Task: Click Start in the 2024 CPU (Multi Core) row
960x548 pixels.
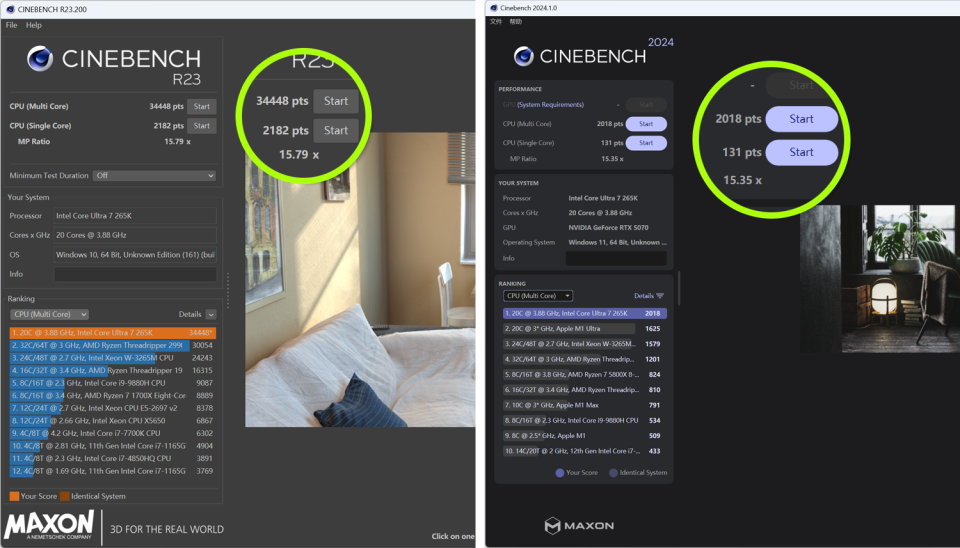Action: pyautogui.click(x=646, y=124)
